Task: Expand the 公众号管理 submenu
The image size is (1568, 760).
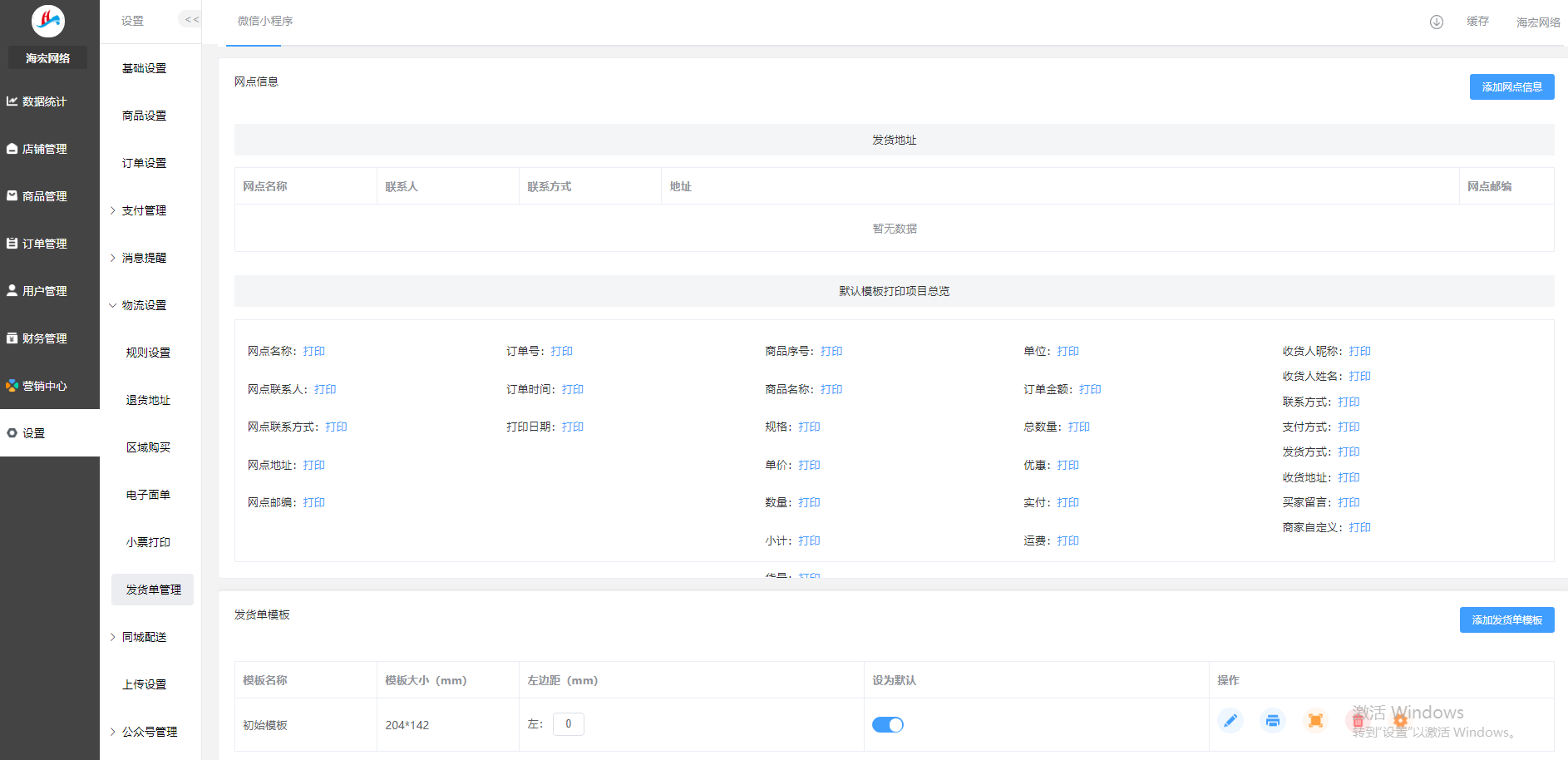Action: pos(150,732)
